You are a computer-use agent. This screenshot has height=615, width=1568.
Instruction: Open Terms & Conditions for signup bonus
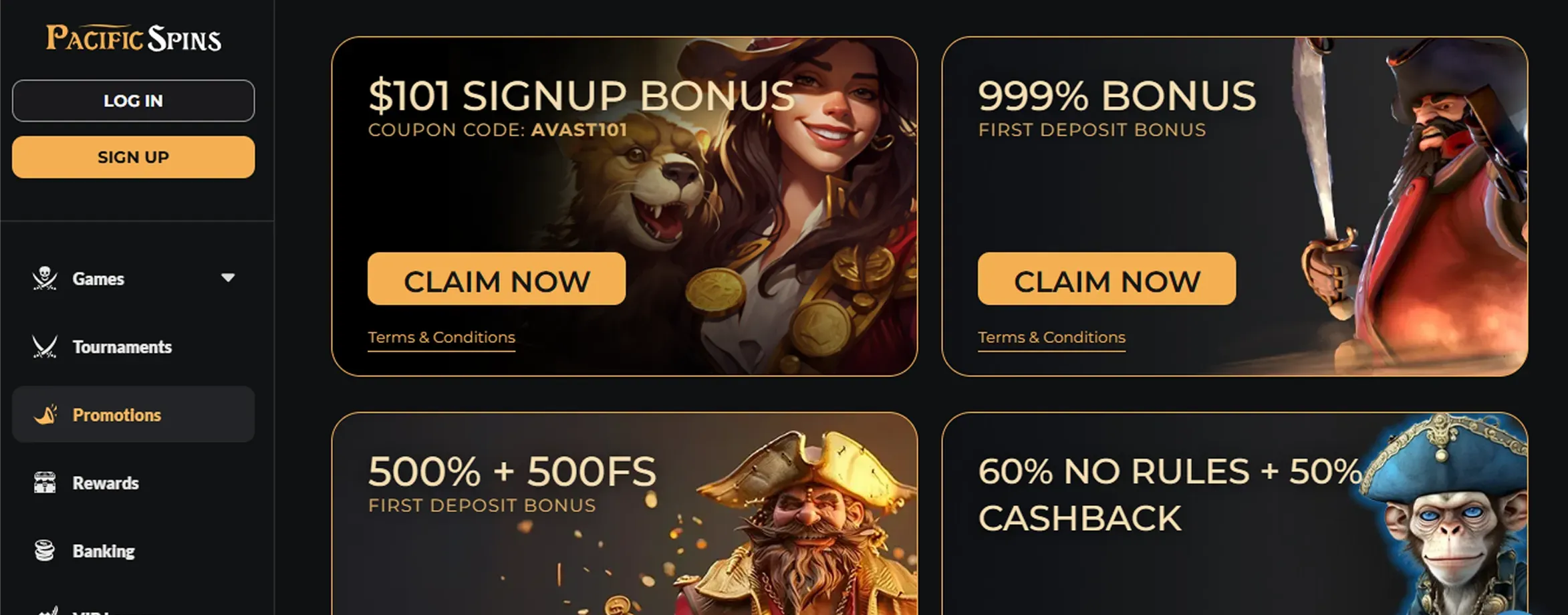[441, 338]
